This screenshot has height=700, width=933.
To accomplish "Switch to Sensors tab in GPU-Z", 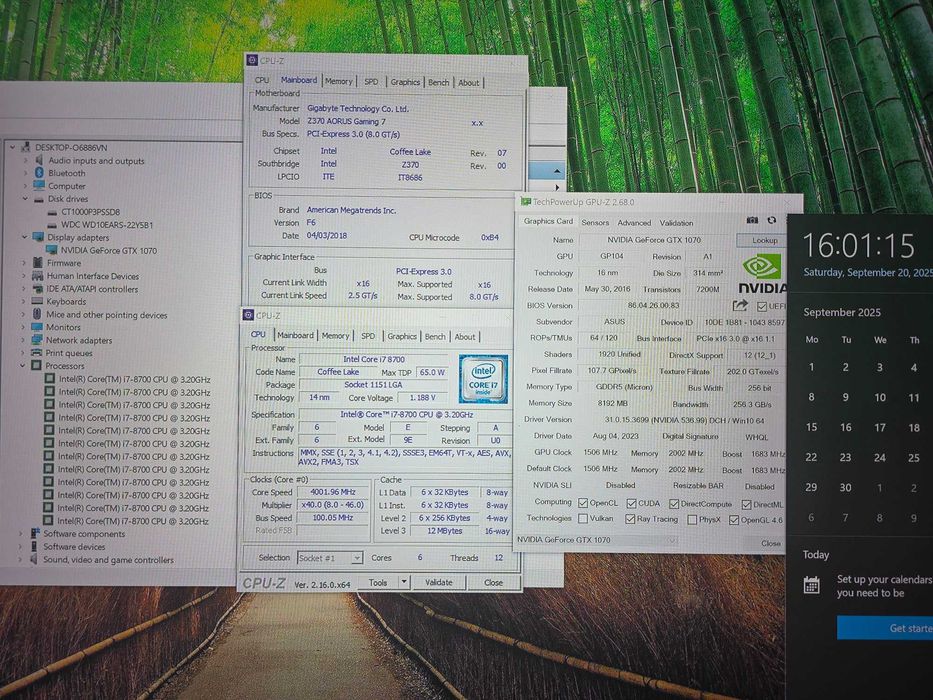I will 595,222.
